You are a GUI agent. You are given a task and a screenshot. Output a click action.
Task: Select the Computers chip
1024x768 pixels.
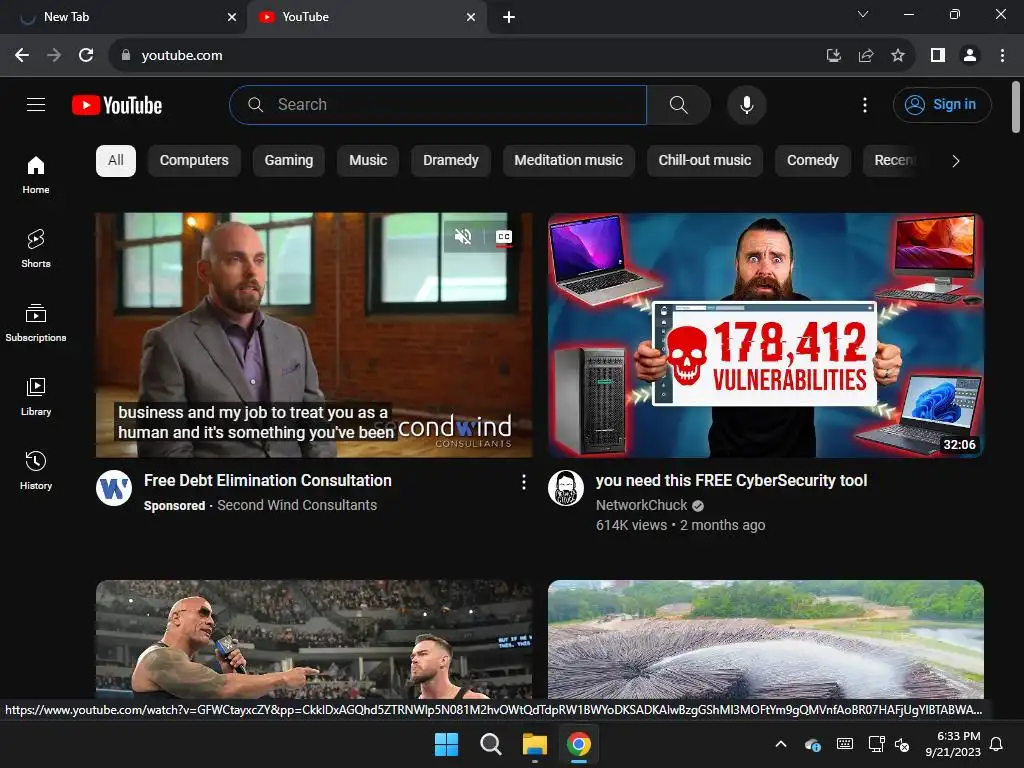tap(194, 161)
